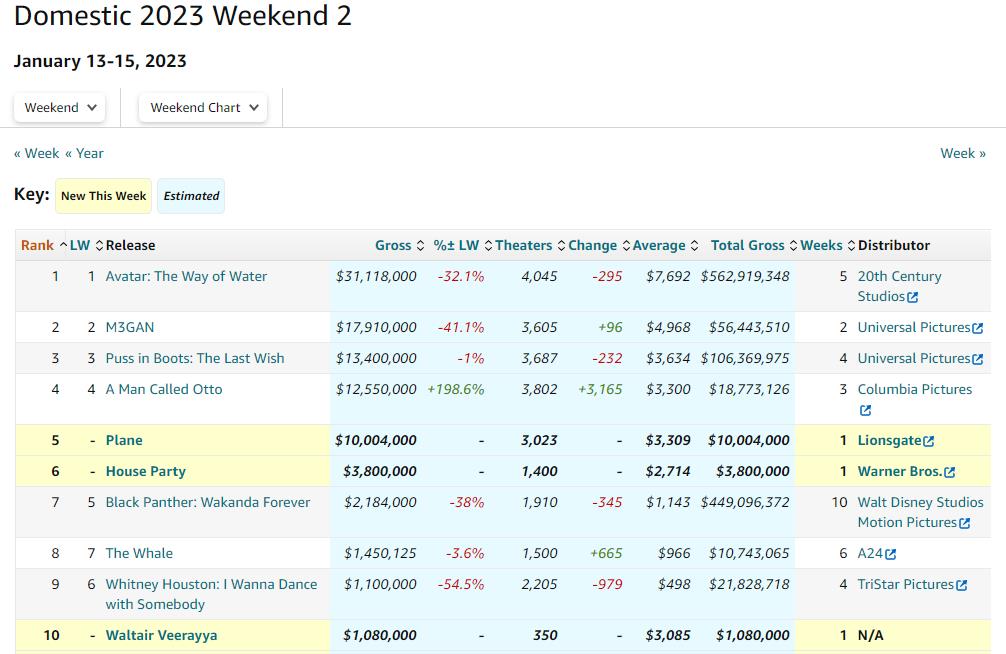This screenshot has width=1006, height=654.
Task: Open external link icon beside 20th Century Studios
Action: click(x=912, y=297)
